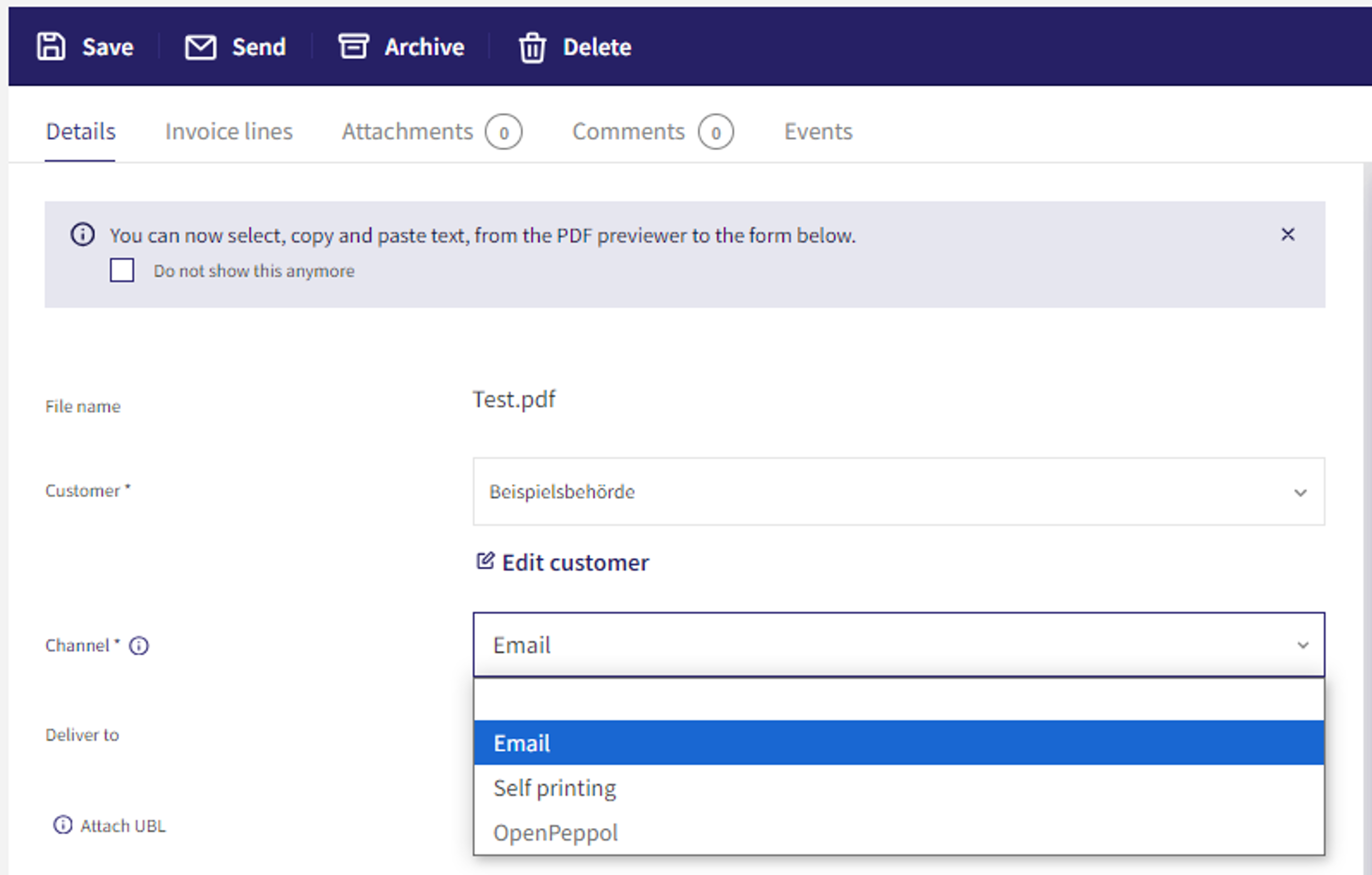Click the Archive button label
Image resolution: width=1372 pixels, height=875 pixels.
pos(425,48)
